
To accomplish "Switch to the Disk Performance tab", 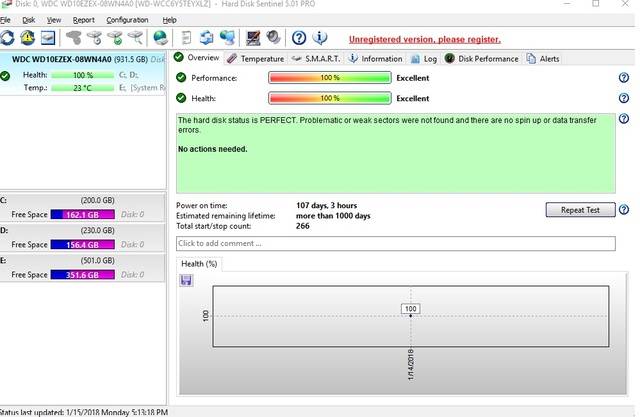I will 482,59.
